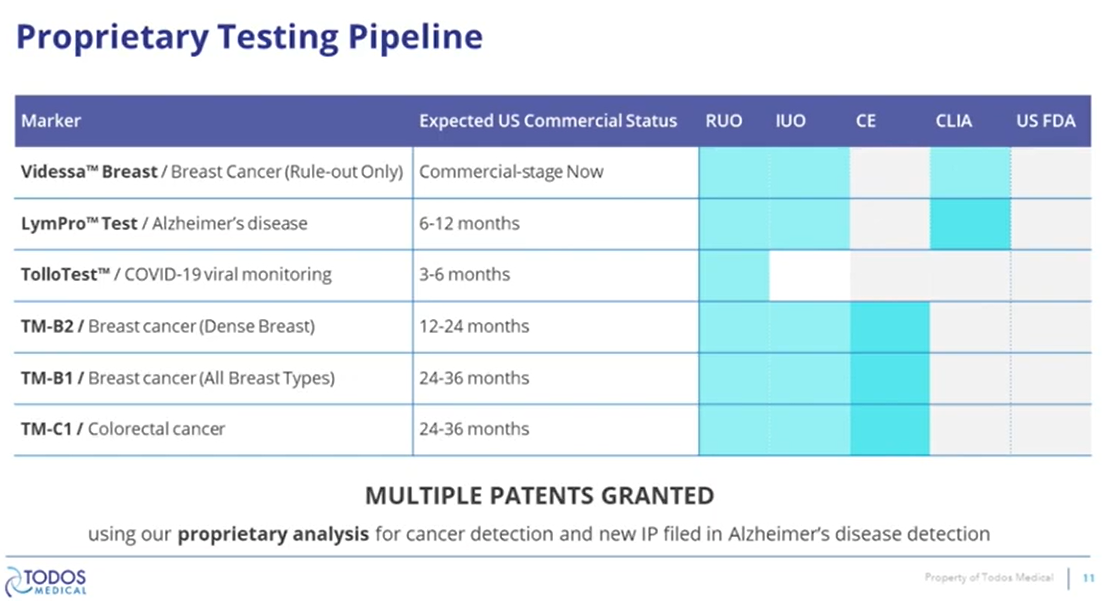Select the Expected US Commercial Status header
This screenshot has height=601, width=1110.
pyautogui.click(x=547, y=121)
